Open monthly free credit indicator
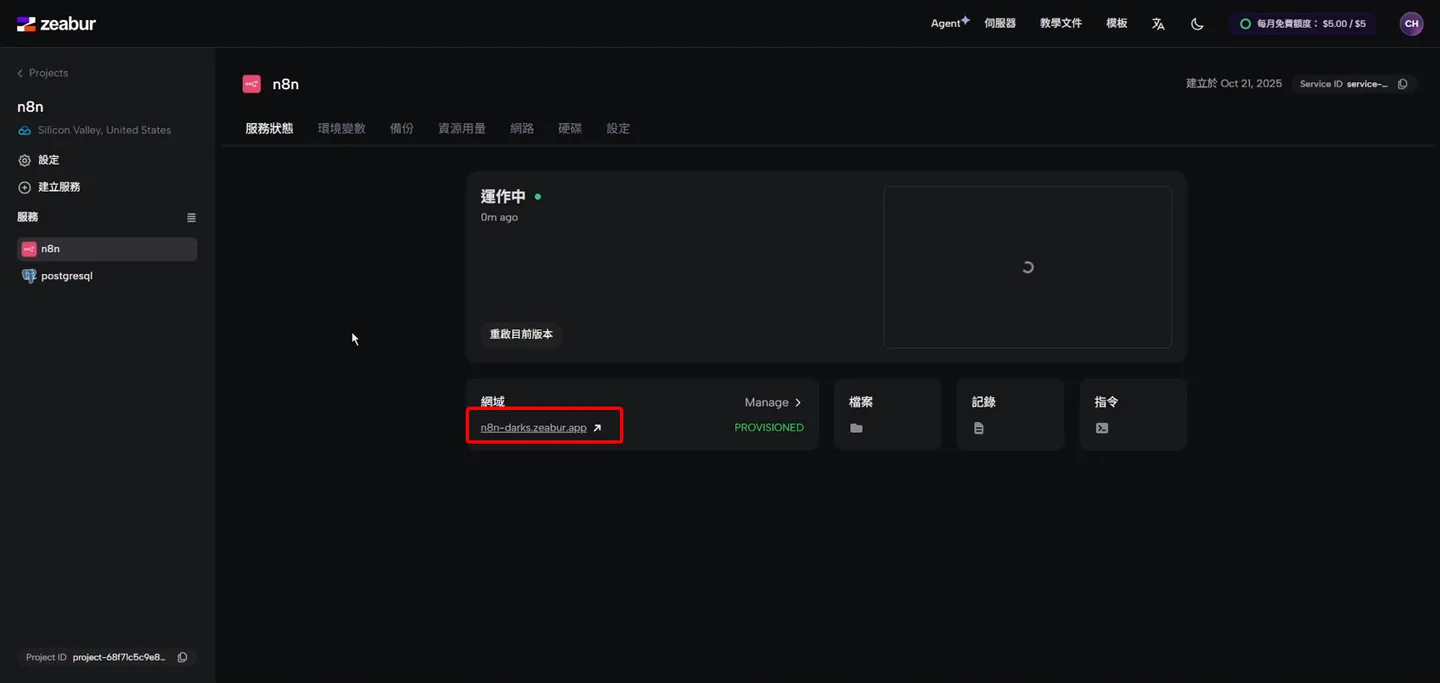The image size is (1440, 683). pos(1302,24)
